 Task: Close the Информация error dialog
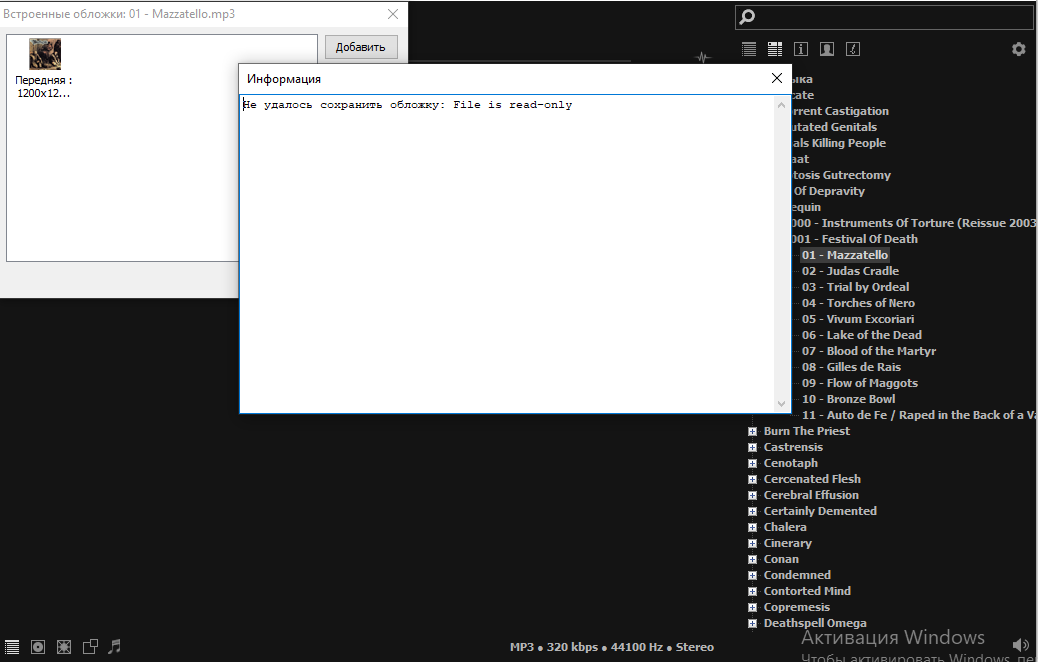777,78
